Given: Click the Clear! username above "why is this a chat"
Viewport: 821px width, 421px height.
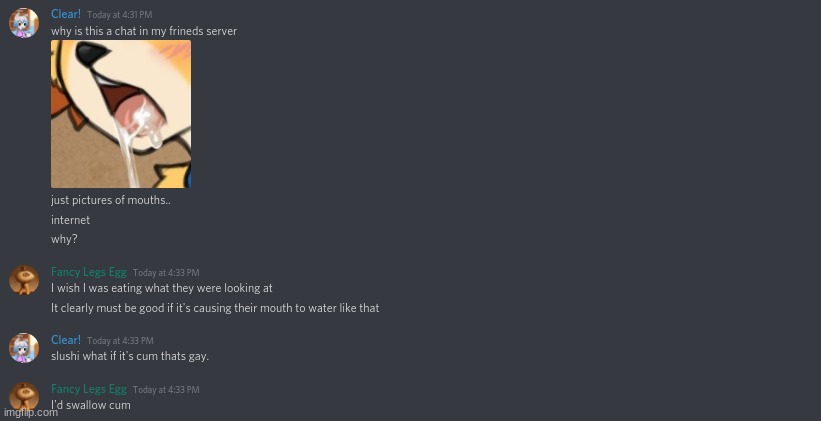Looking at the screenshot, I should [66, 14].
